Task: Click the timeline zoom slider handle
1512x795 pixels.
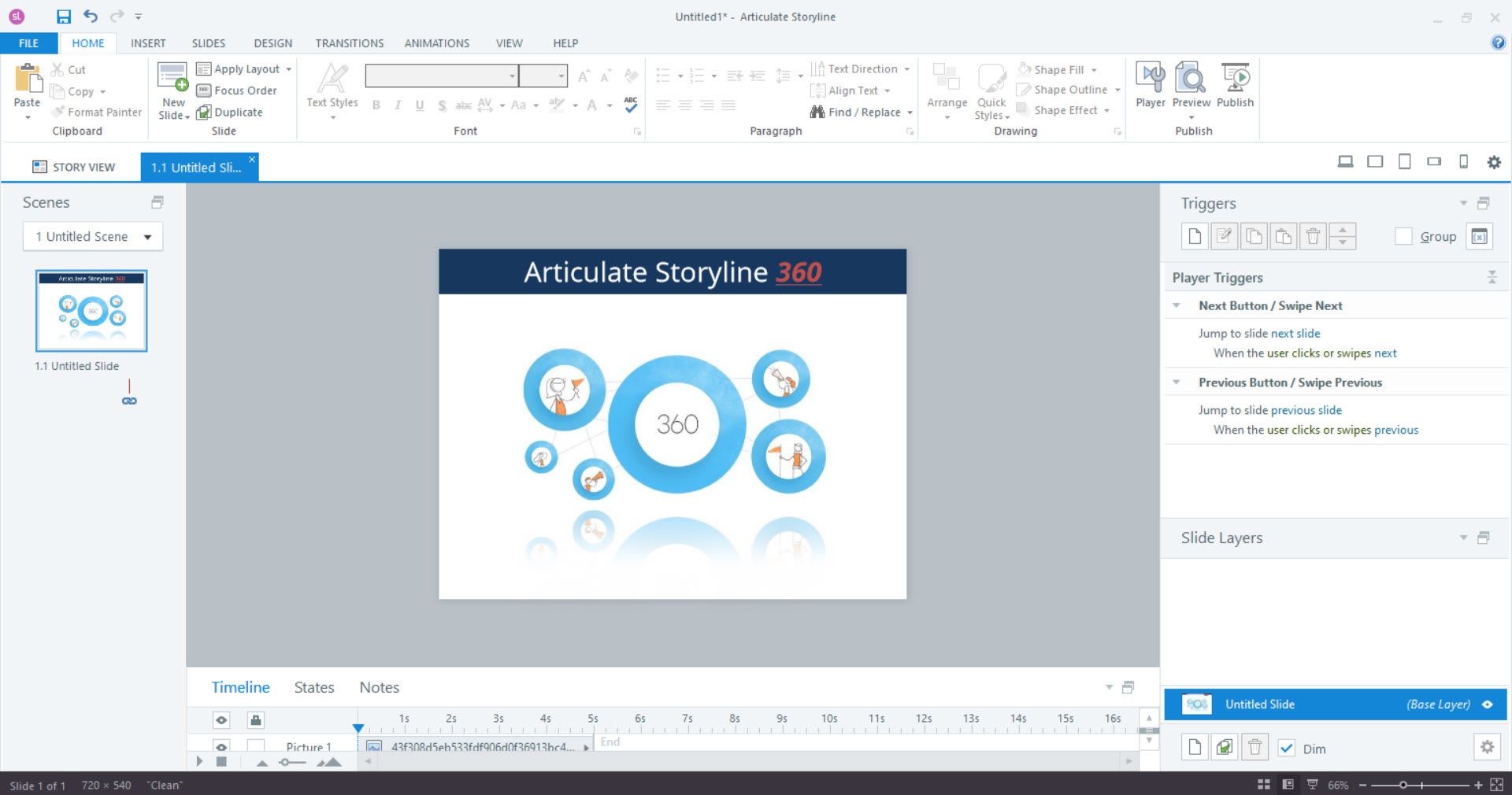Action: pos(284,762)
